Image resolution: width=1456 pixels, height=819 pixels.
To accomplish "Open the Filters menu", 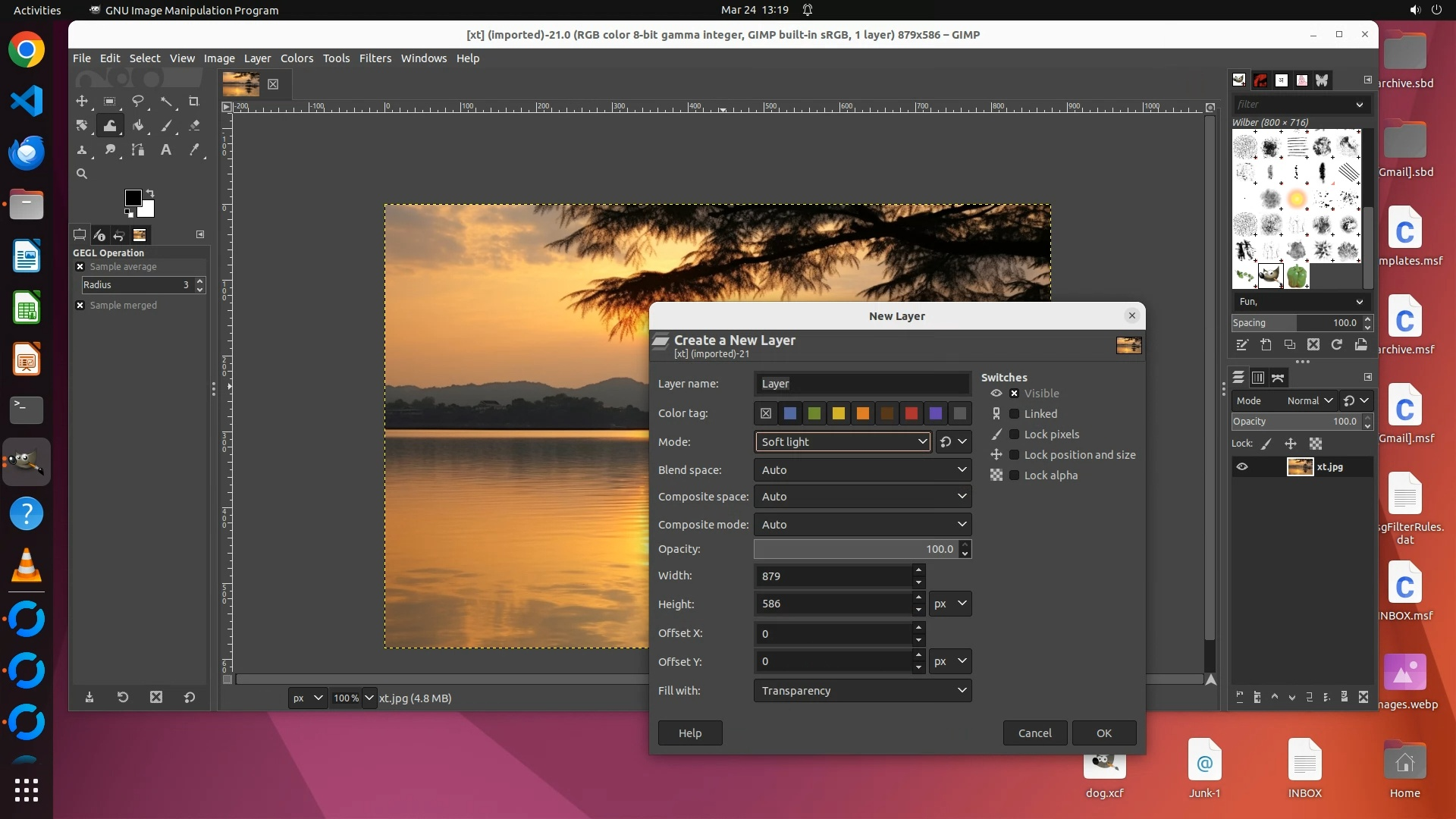I will point(375,58).
